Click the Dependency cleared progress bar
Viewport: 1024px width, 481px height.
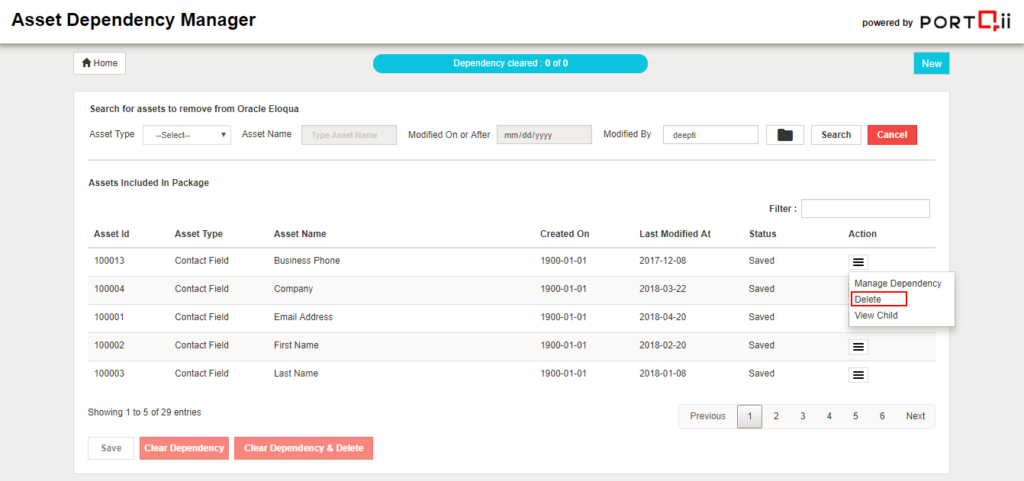point(510,63)
